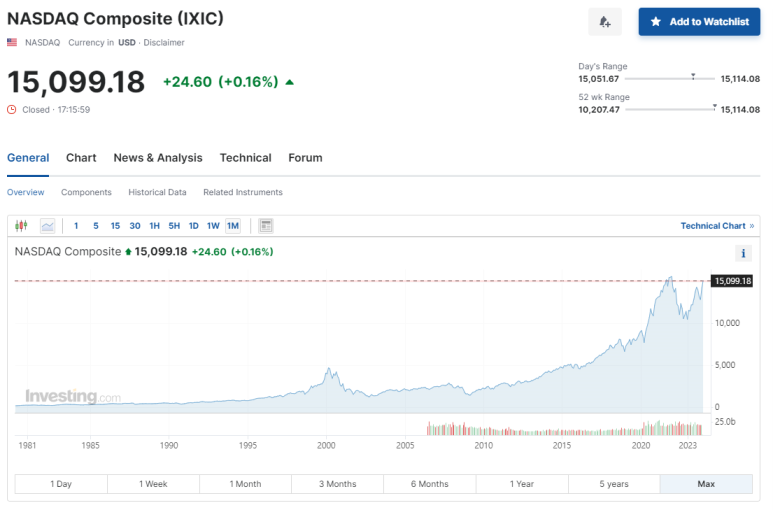Click the chart info icon
Image resolution: width=773 pixels, height=510 pixels.
pos(743,253)
